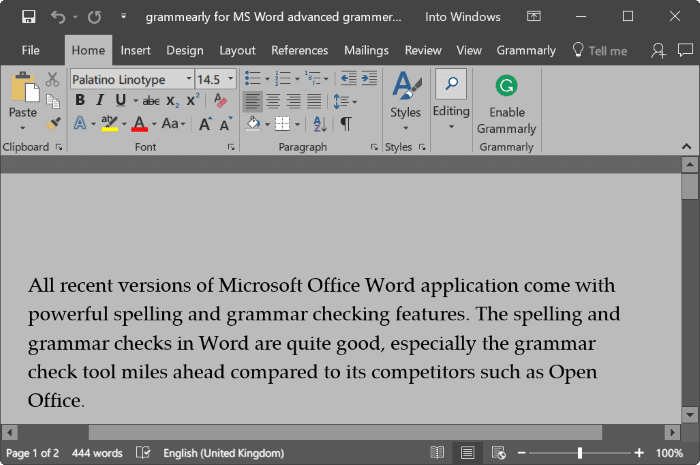The image size is (700, 465).
Task: Activate the Format Painter brush
Action: coord(53,124)
